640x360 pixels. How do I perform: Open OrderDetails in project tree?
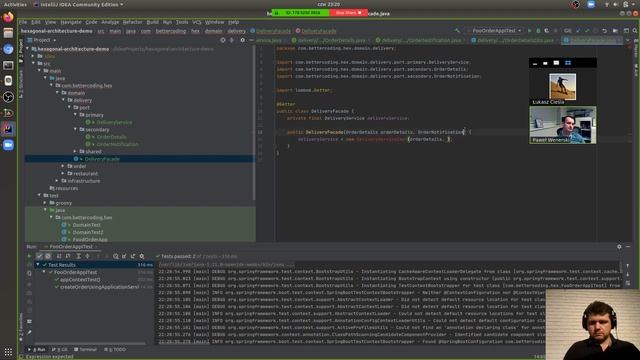pyautogui.click(x=111, y=137)
